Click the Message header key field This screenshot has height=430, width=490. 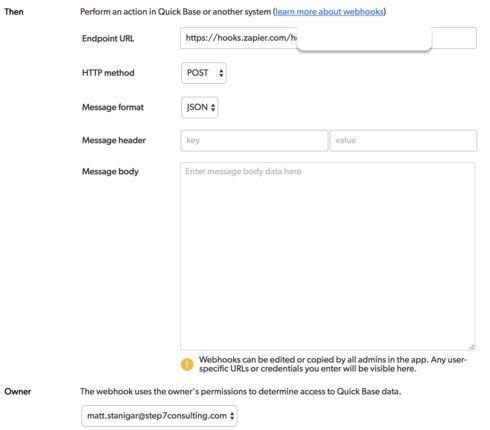tap(254, 140)
